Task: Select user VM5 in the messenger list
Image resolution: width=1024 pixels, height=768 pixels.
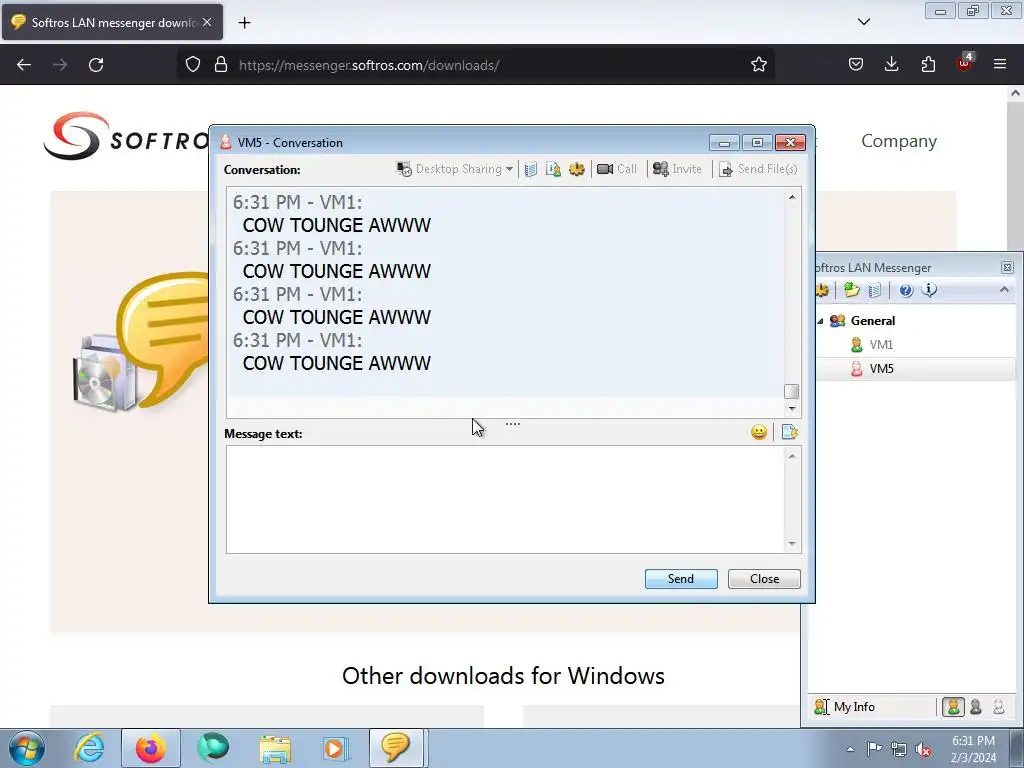Action: pyautogui.click(x=881, y=369)
